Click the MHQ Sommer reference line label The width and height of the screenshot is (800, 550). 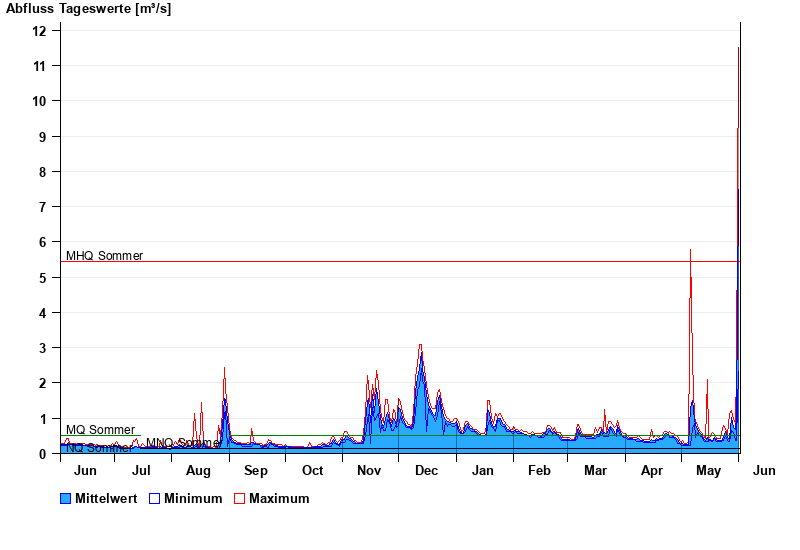click(x=104, y=256)
